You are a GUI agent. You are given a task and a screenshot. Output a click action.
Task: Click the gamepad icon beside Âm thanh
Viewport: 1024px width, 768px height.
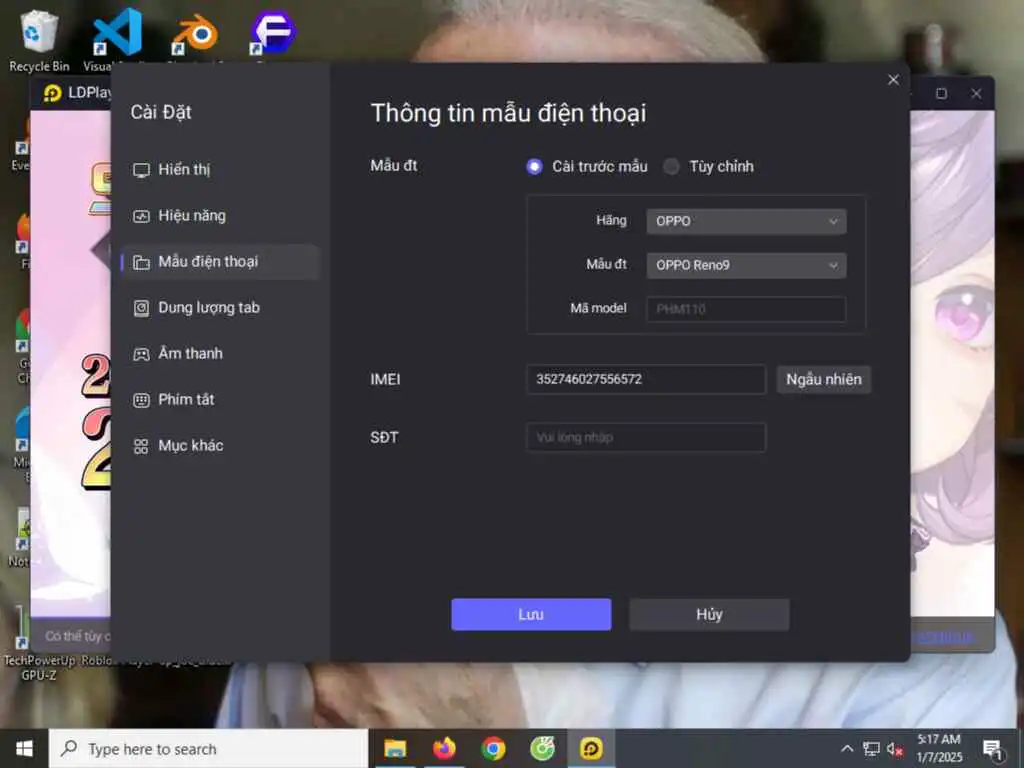tap(141, 355)
